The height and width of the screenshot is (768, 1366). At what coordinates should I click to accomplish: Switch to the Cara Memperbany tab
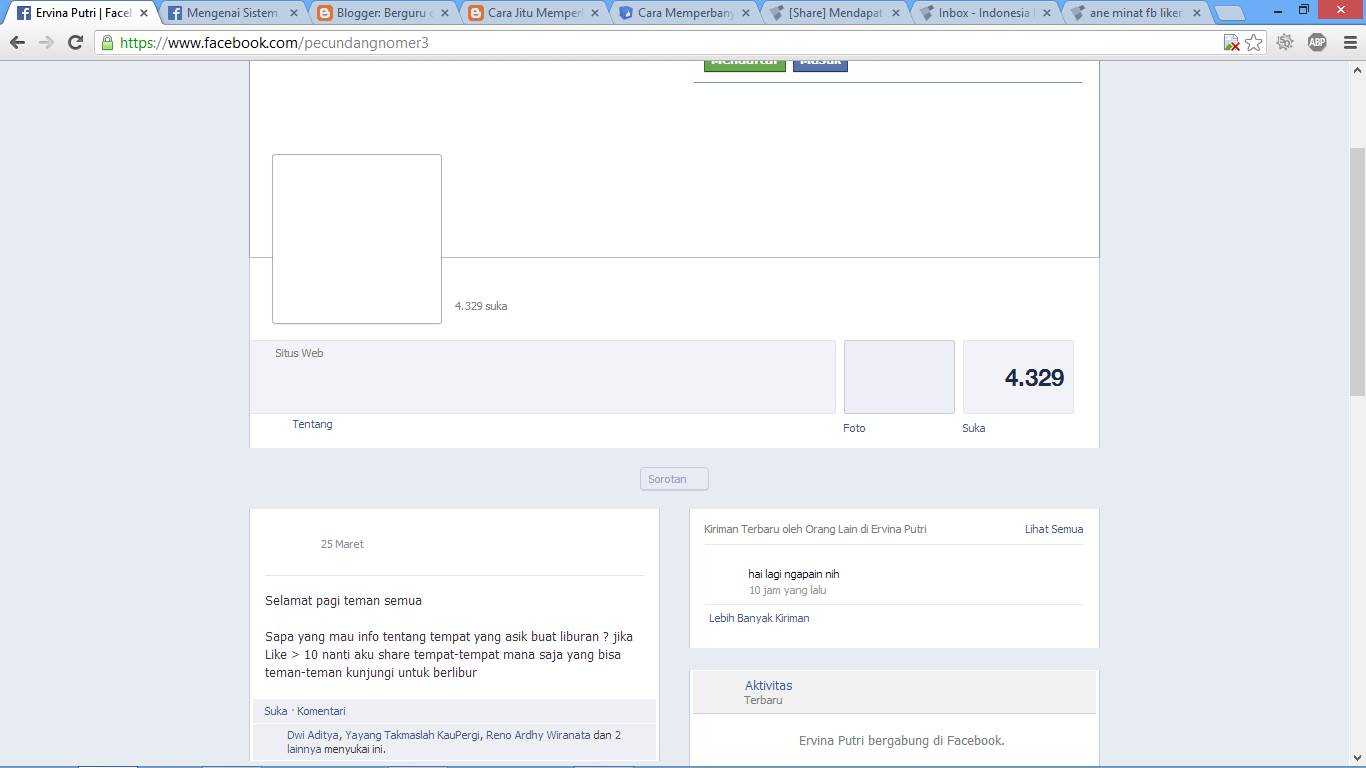pyautogui.click(x=684, y=13)
